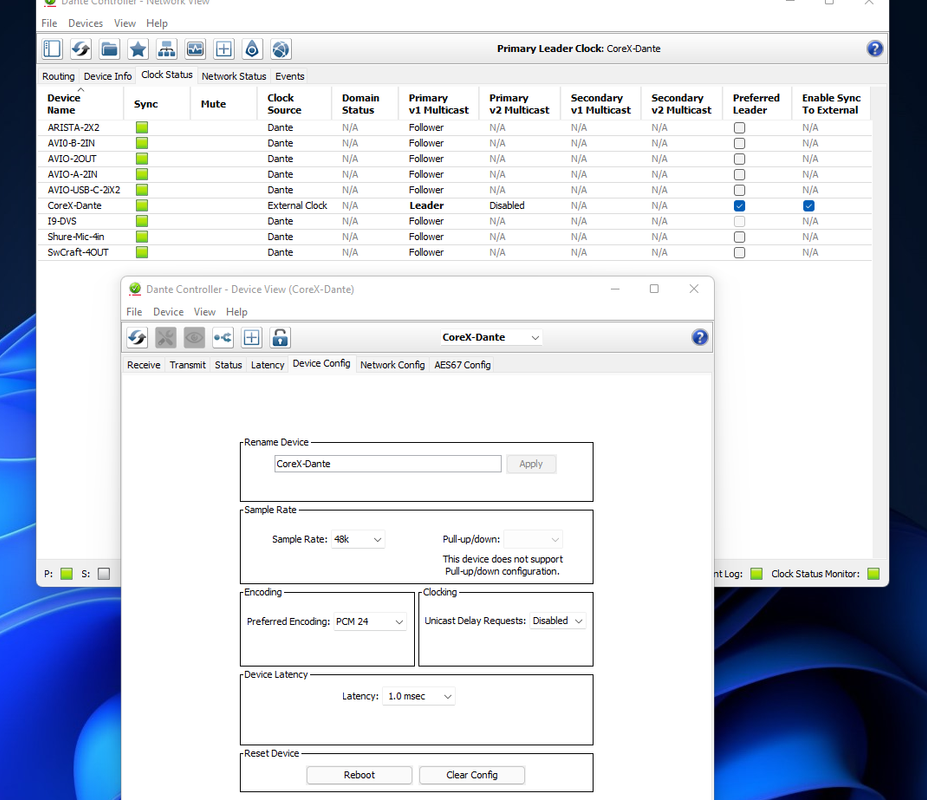The height and width of the screenshot is (800, 927).
Task: Open the Latency 1.0 msec dropdown
Action: [x=419, y=697]
